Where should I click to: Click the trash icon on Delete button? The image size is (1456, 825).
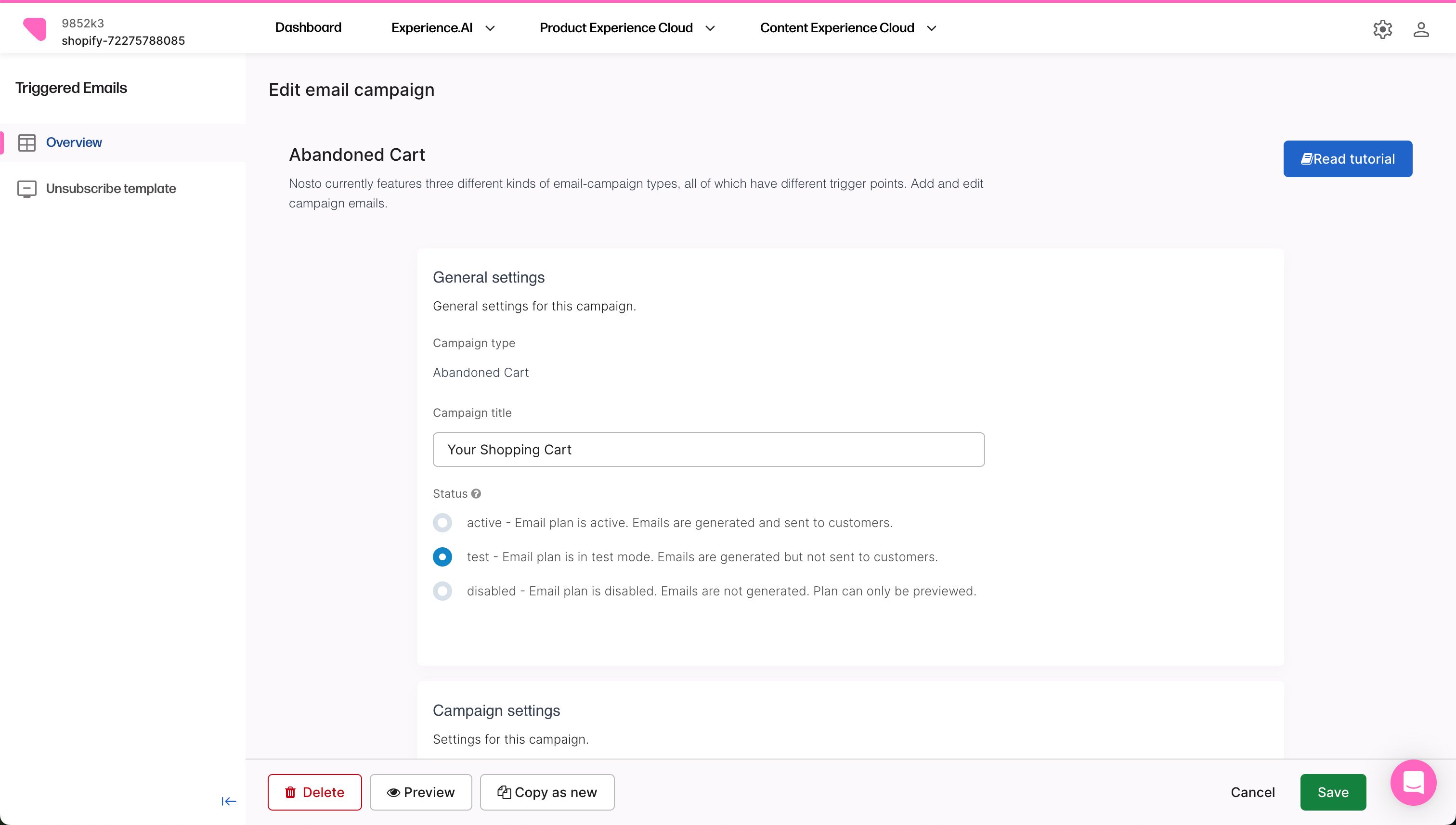pos(291,792)
